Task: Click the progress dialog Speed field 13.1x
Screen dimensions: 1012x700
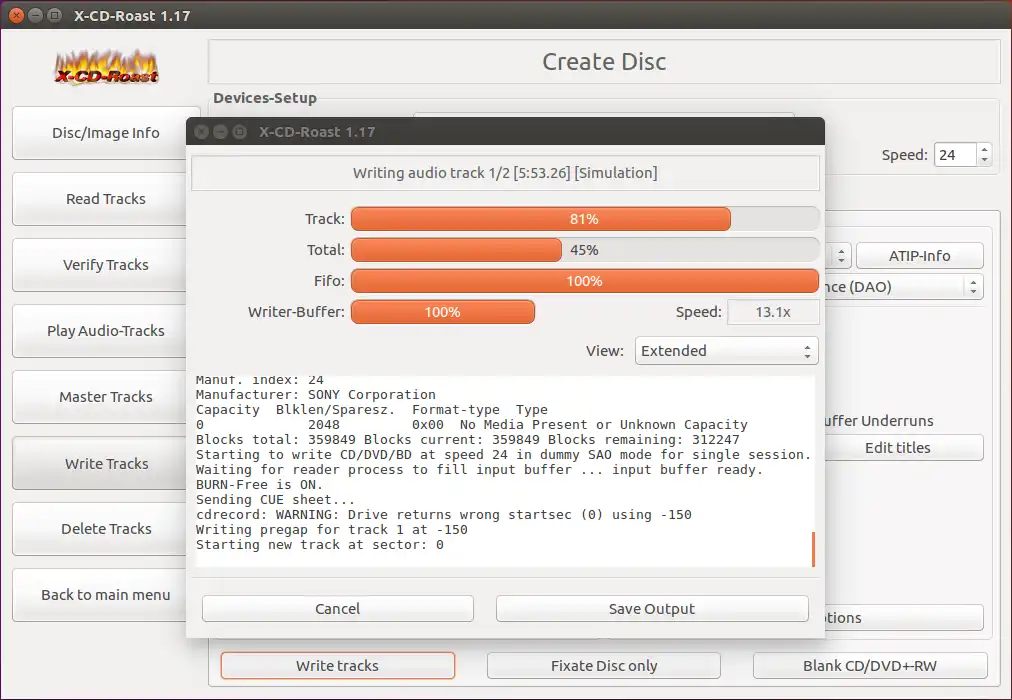Action: tap(773, 312)
